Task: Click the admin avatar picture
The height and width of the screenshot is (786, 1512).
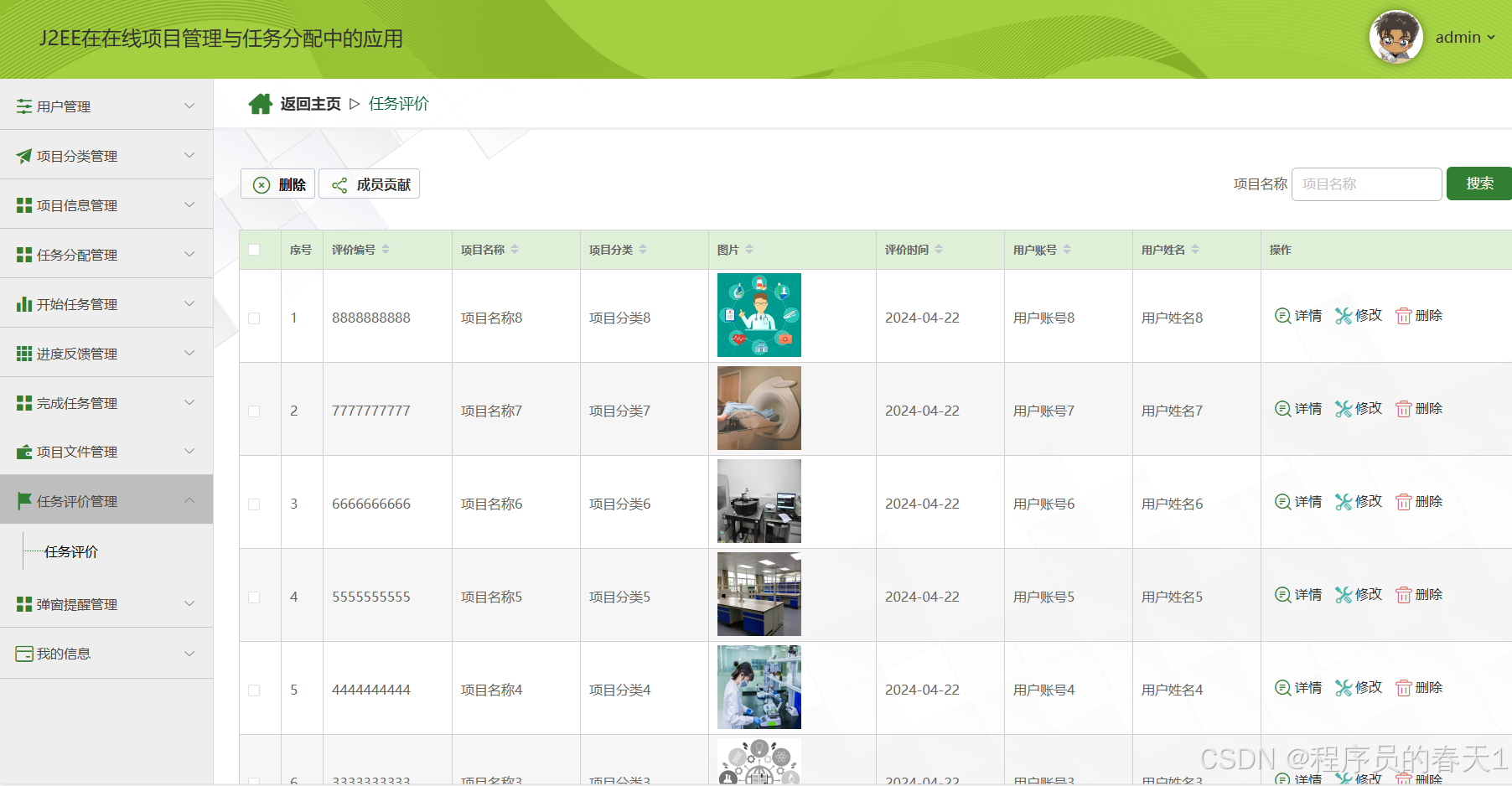Action: tap(1395, 38)
